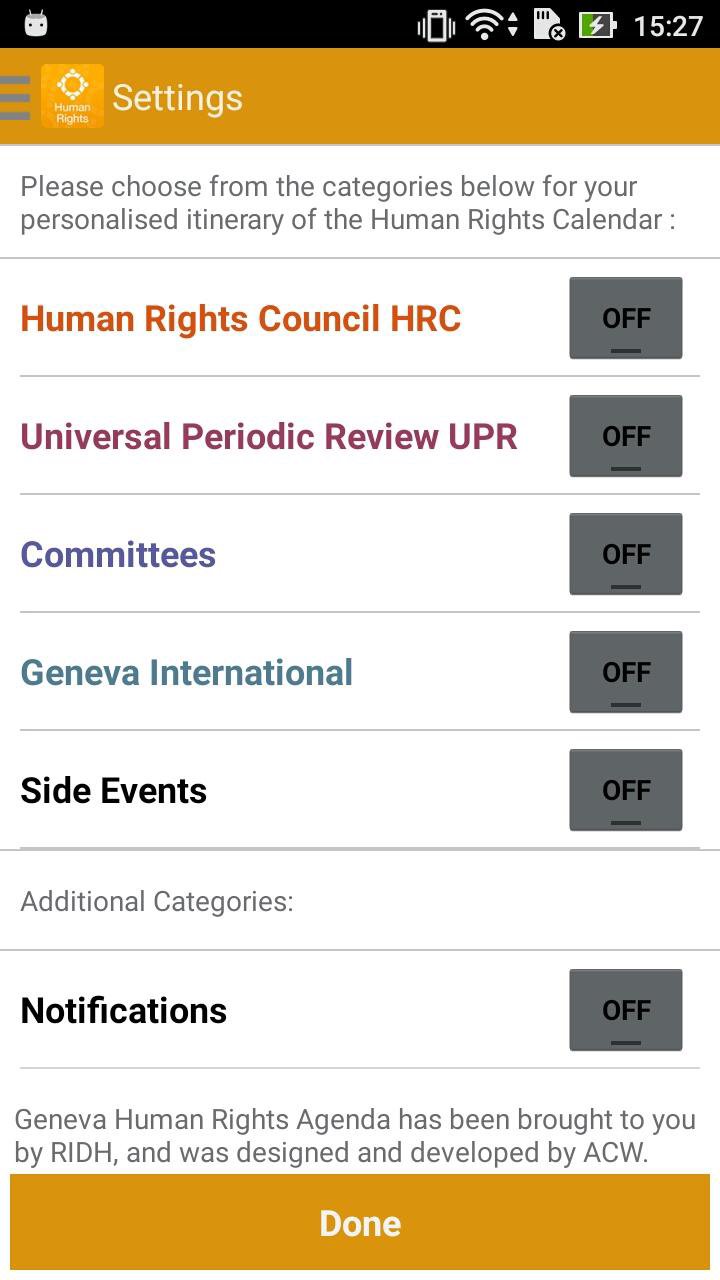This screenshot has height=1280, width=720.
Task: Enable Human Rights Council HRC toggle
Action: 626,318
